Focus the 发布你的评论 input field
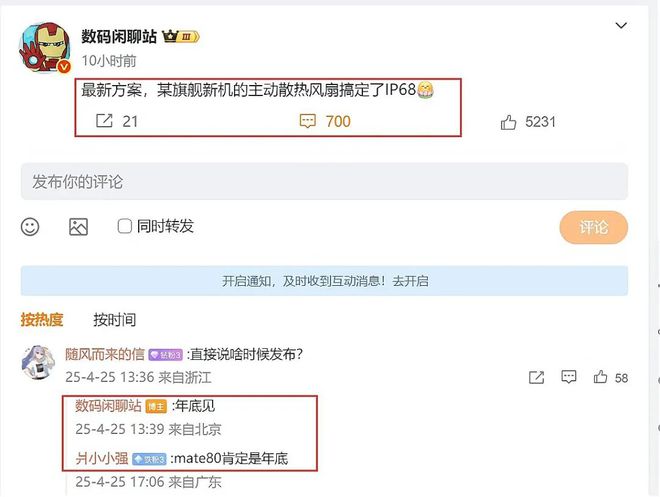 [324, 182]
